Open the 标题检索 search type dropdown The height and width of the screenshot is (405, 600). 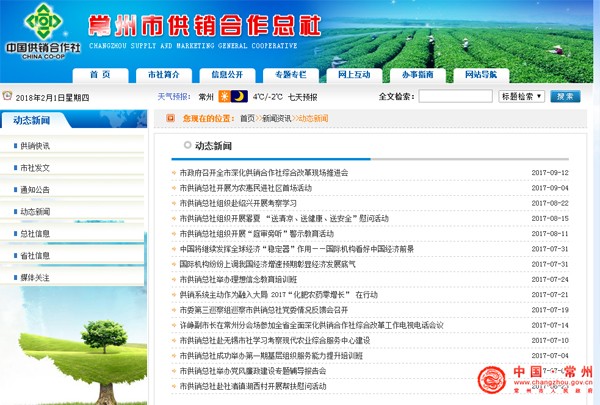[521, 97]
